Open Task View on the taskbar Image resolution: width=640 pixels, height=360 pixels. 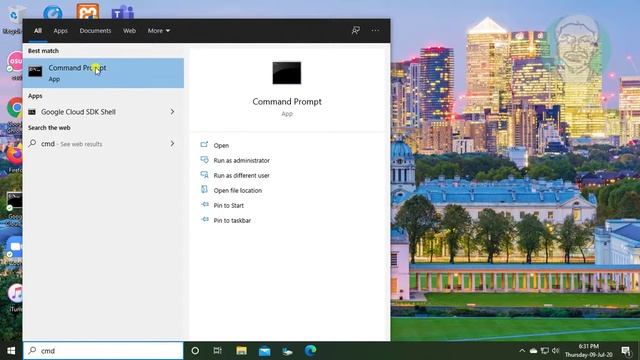point(218,351)
